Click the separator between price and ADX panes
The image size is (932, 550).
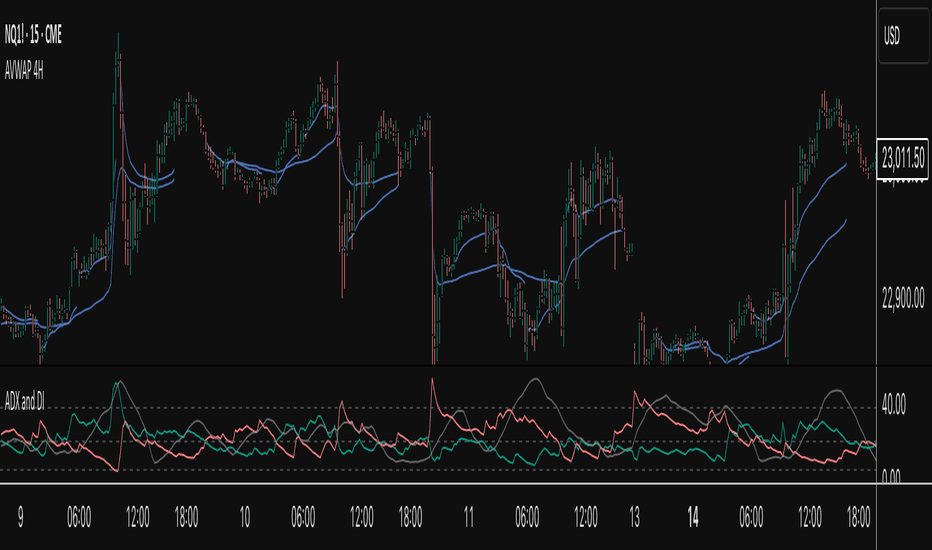438,365
